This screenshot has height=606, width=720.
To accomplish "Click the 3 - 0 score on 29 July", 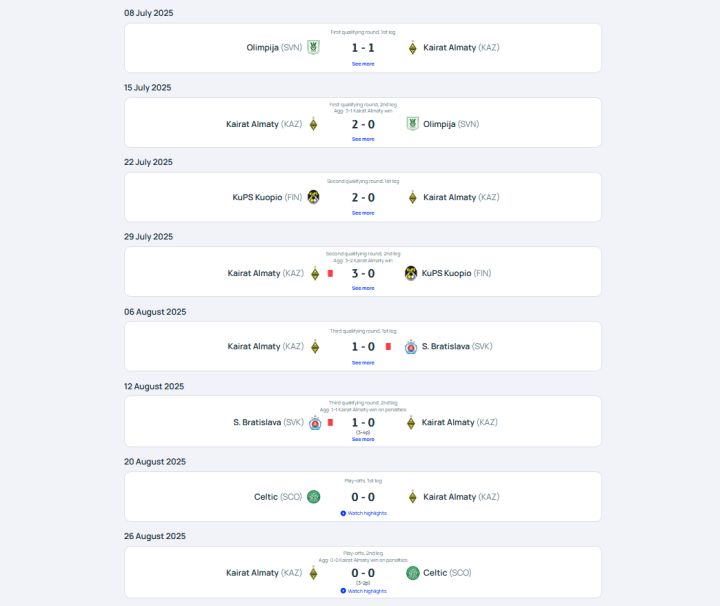I will 363,273.
